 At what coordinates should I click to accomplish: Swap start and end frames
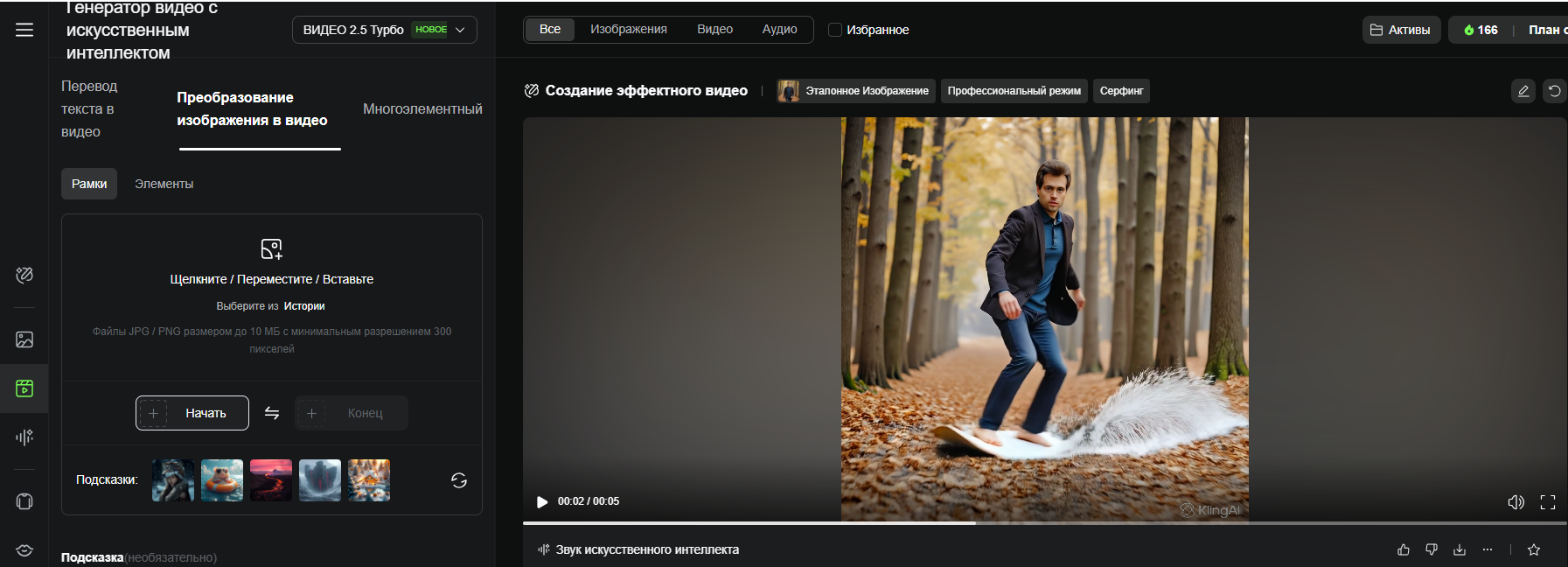(272, 413)
